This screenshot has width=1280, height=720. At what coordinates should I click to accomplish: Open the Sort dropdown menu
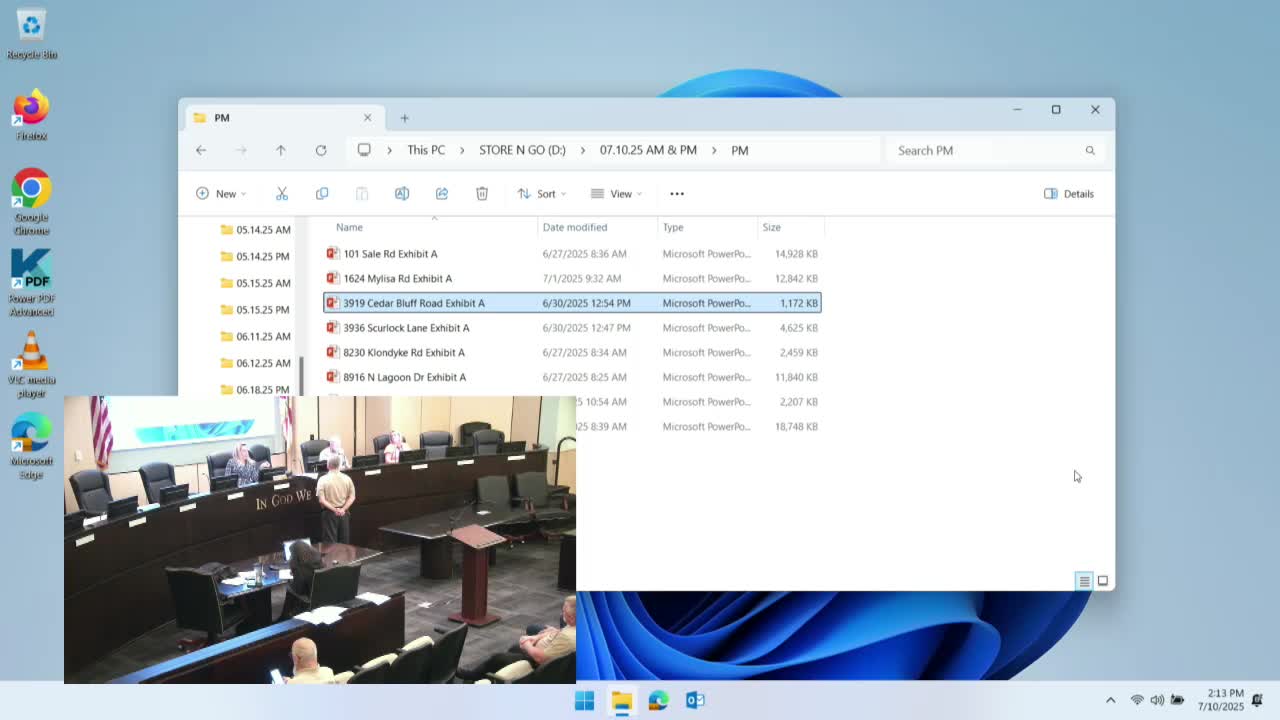coord(541,193)
